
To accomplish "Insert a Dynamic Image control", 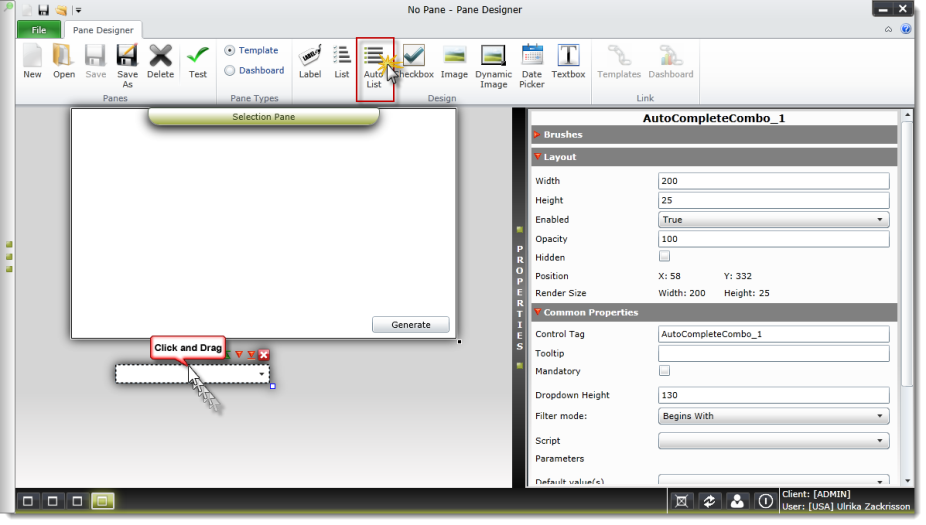I will click(493, 66).
